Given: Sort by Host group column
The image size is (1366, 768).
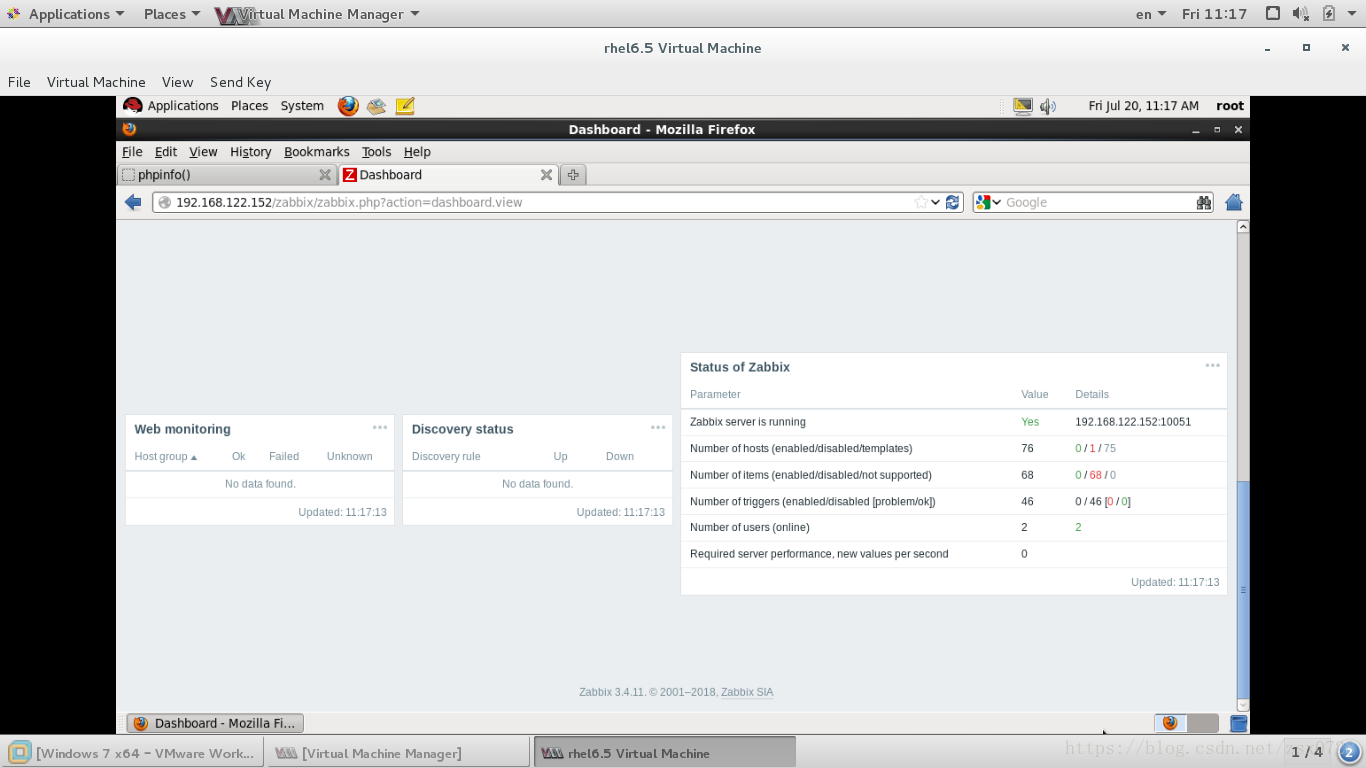Looking at the screenshot, I should tap(165, 456).
